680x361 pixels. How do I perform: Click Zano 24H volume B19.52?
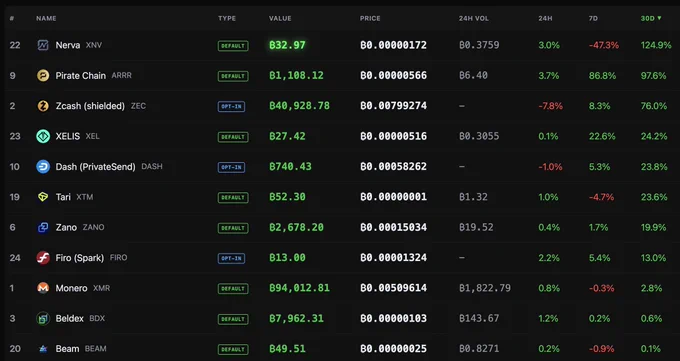[x=476, y=227]
